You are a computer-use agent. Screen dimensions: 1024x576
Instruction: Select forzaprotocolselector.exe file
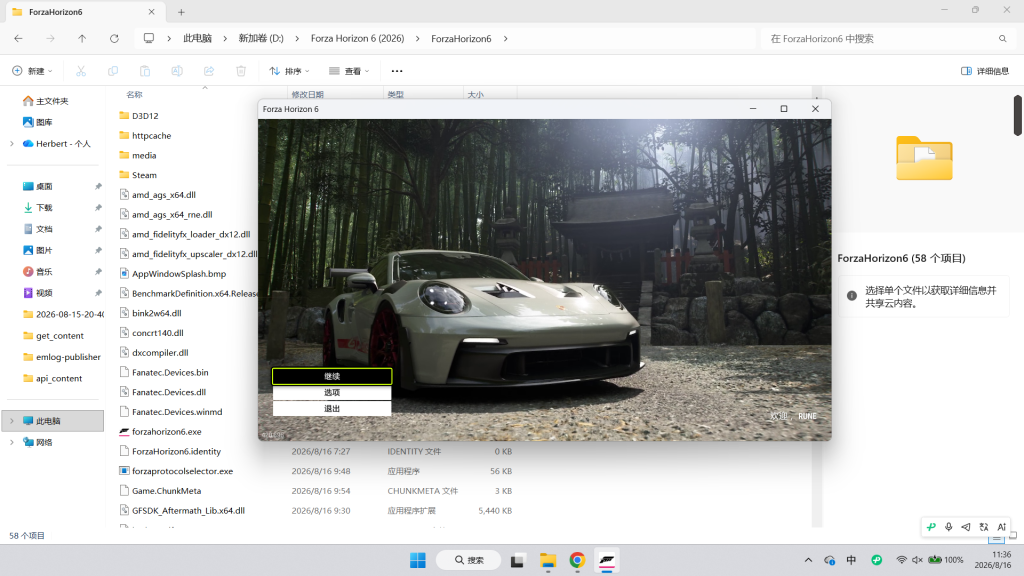(x=182, y=471)
